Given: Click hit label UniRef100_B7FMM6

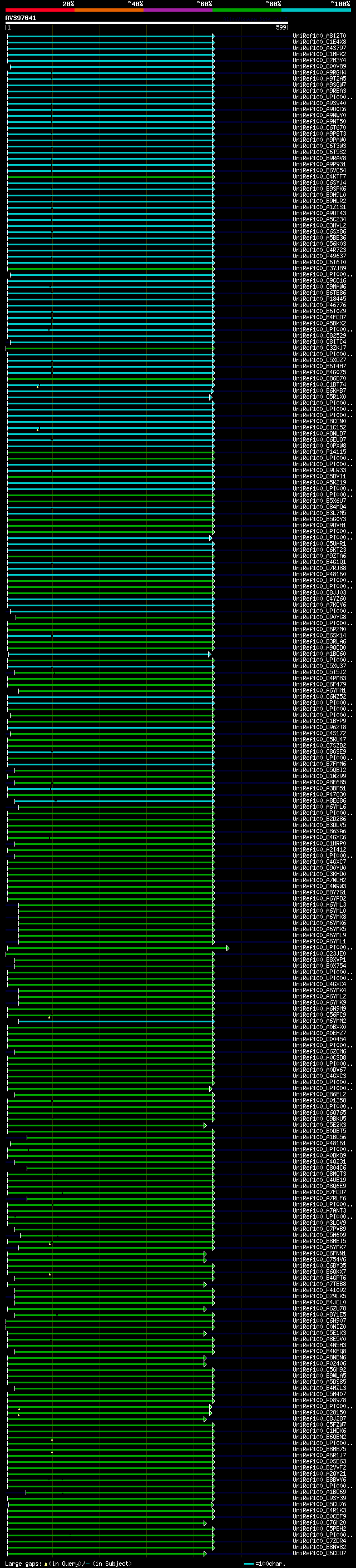Looking at the screenshot, I should click(x=319, y=764).
